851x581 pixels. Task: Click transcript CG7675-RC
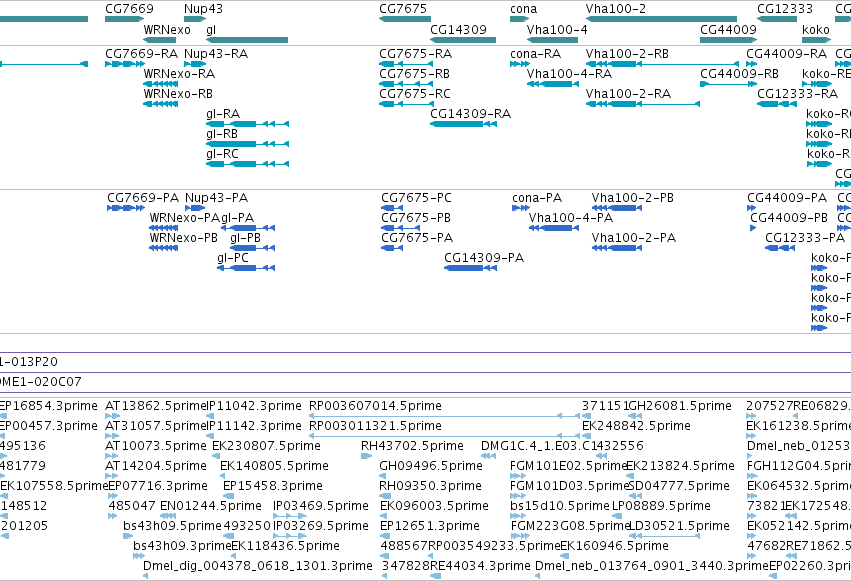click(x=415, y=94)
